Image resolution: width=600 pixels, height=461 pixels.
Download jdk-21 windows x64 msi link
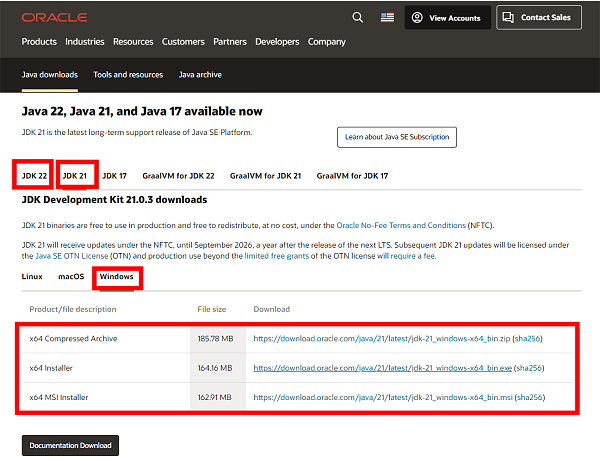pos(383,397)
